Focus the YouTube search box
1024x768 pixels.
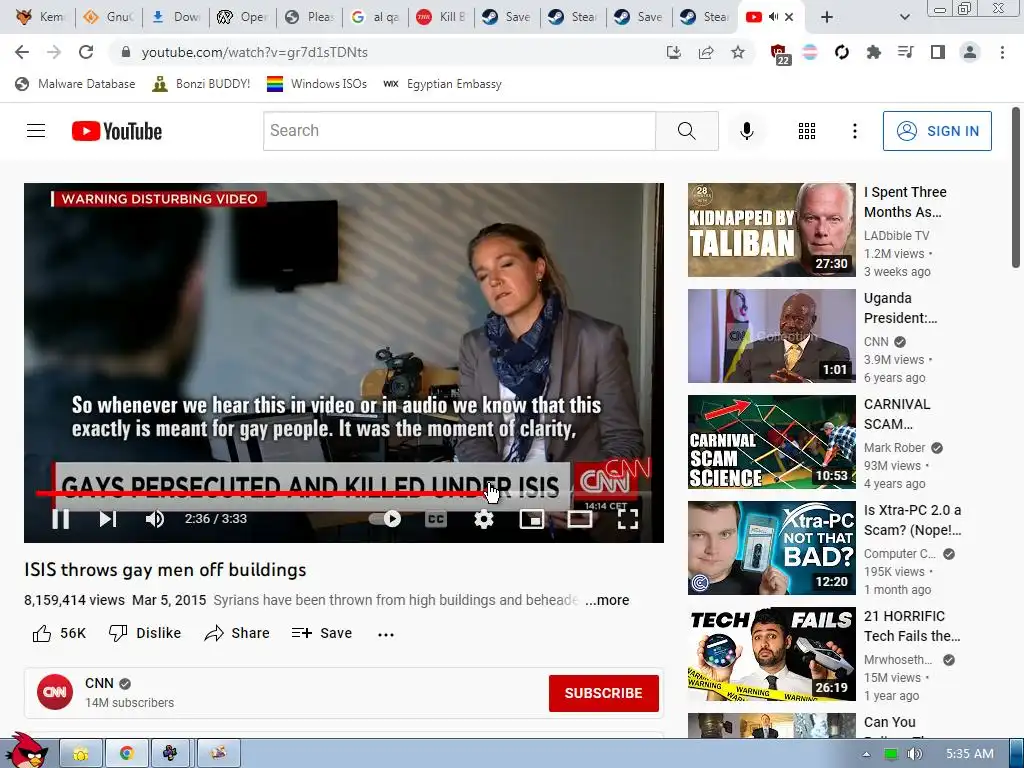point(459,131)
